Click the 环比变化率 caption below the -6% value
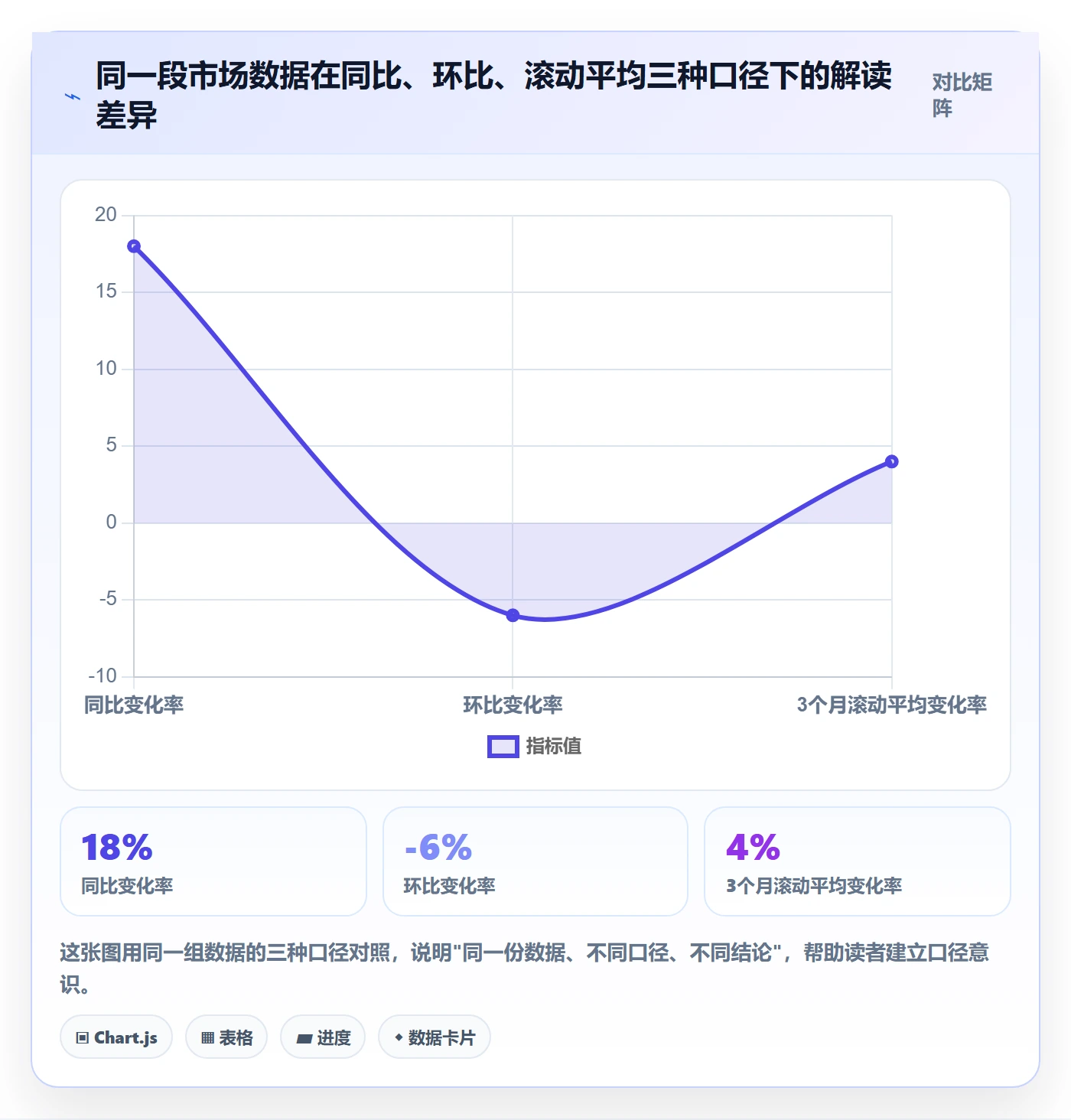 (x=450, y=886)
